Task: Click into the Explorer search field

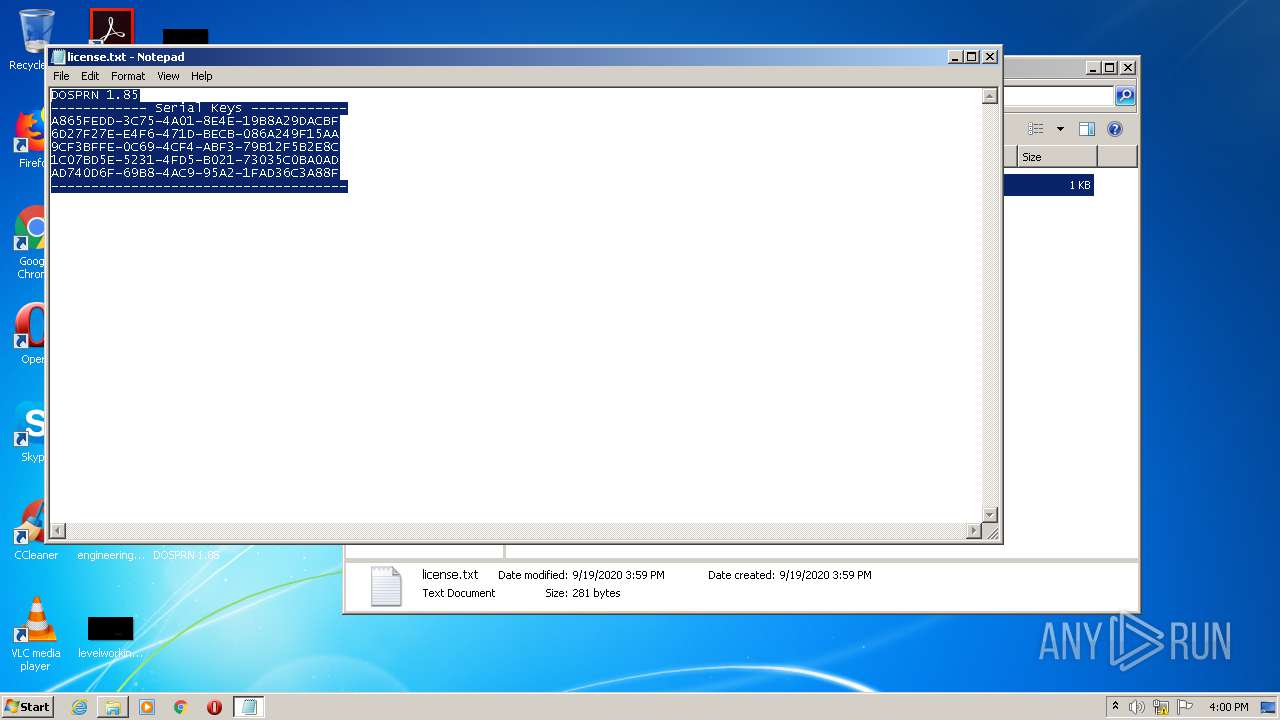Action: point(1058,96)
